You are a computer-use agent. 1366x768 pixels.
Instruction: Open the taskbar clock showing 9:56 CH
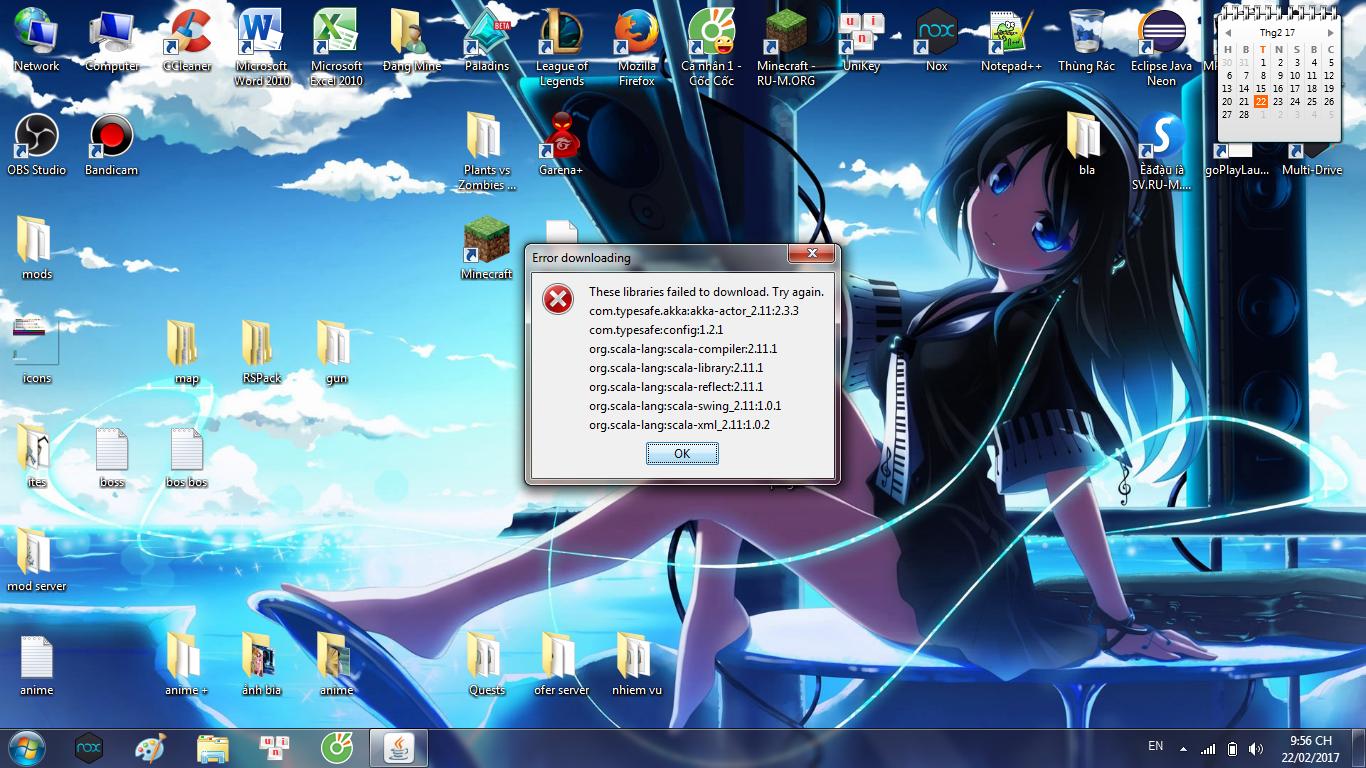[1310, 748]
